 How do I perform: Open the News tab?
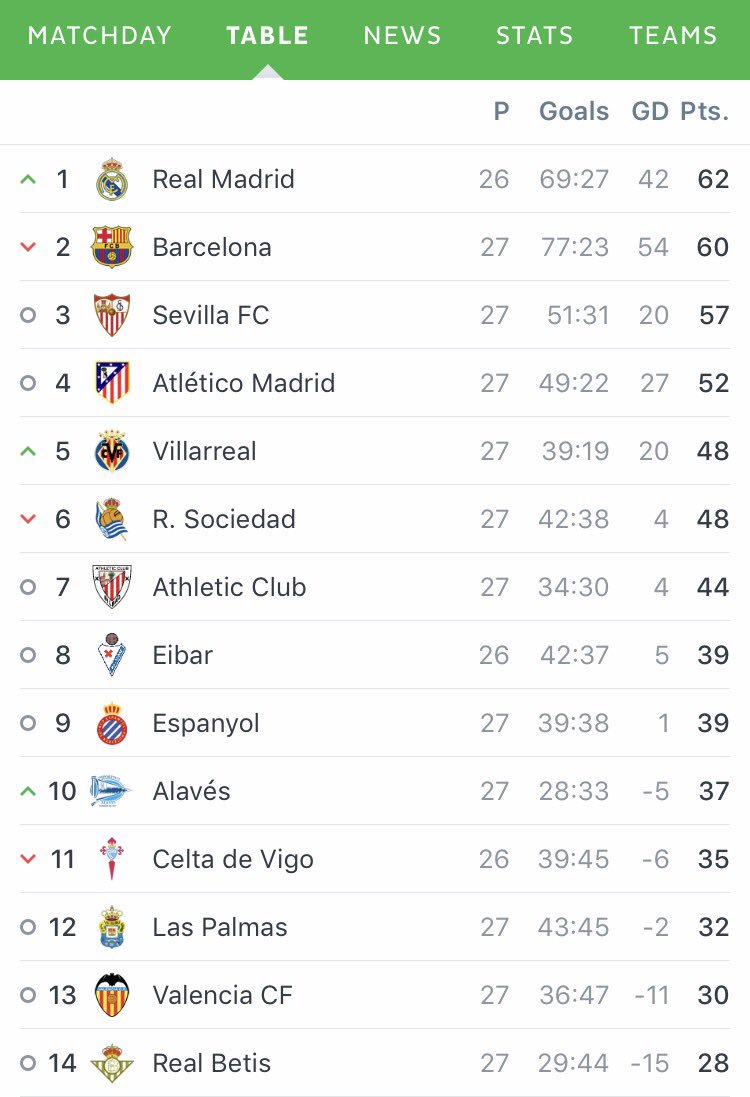click(402, 36)
